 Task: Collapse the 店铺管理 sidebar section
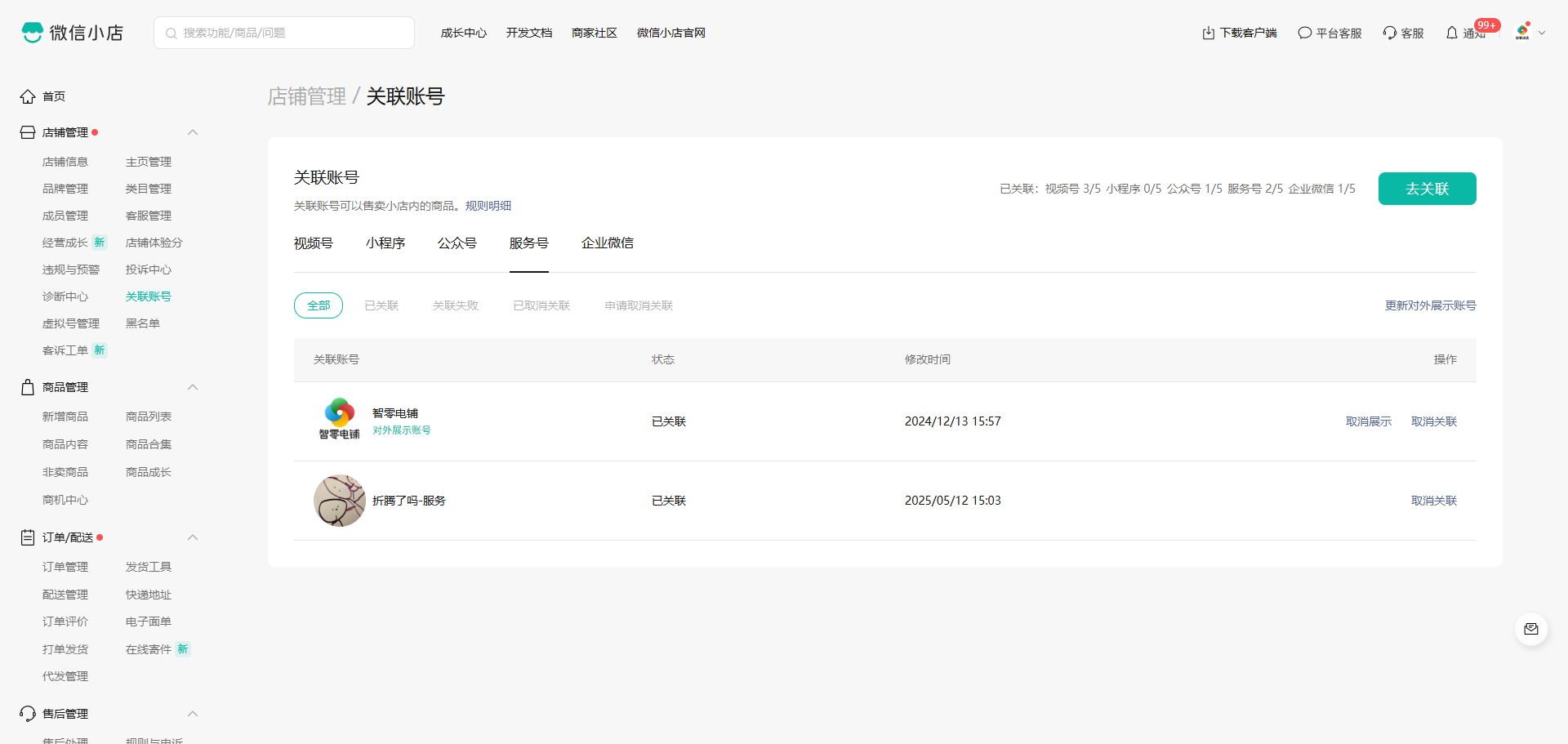(193, 132)
